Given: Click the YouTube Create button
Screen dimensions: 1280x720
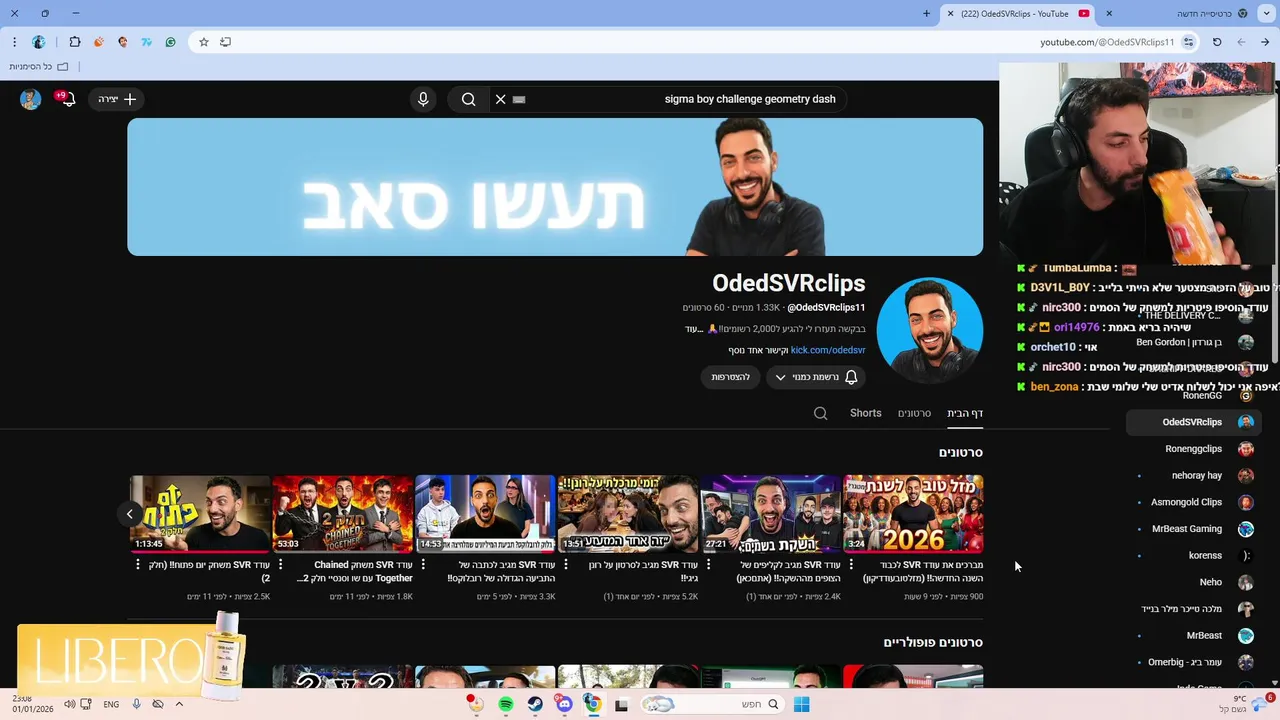Looking at the screenshot, I should [117, 99].
